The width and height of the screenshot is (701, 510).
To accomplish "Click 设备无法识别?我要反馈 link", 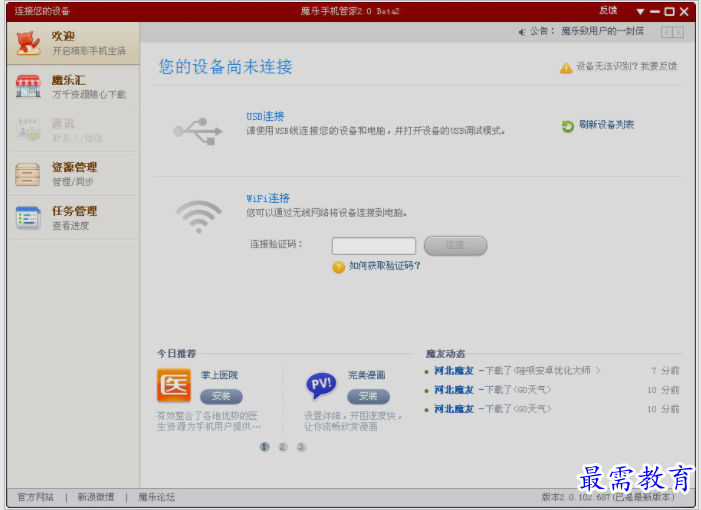I will (x=626, y=66).
